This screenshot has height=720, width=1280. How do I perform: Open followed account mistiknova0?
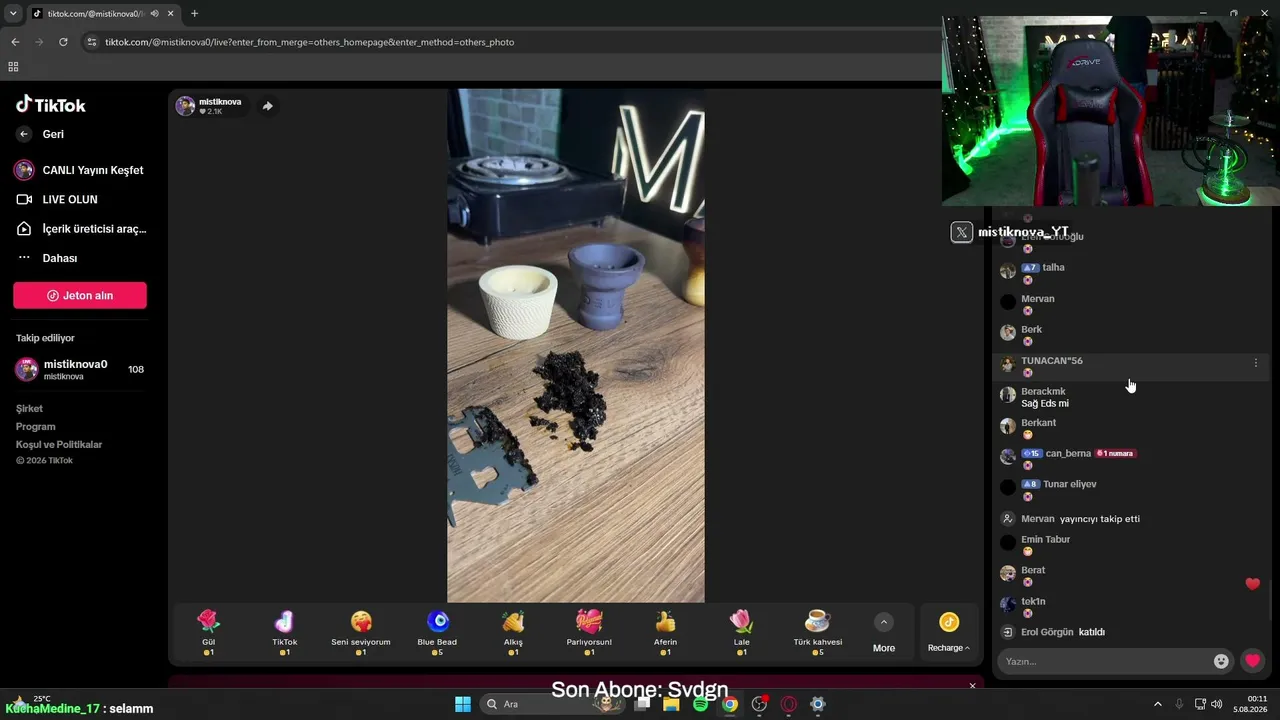point(80,369)
